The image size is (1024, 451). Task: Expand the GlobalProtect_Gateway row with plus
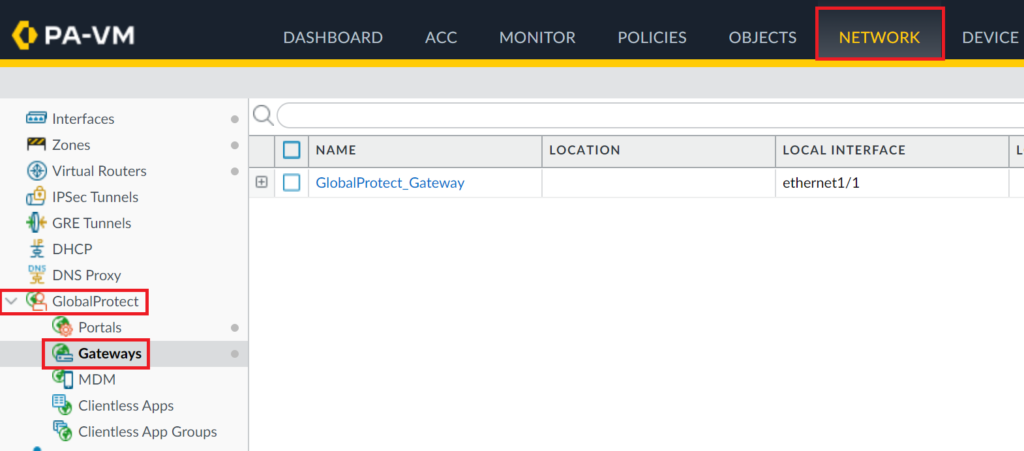click(x=262, y=183)
